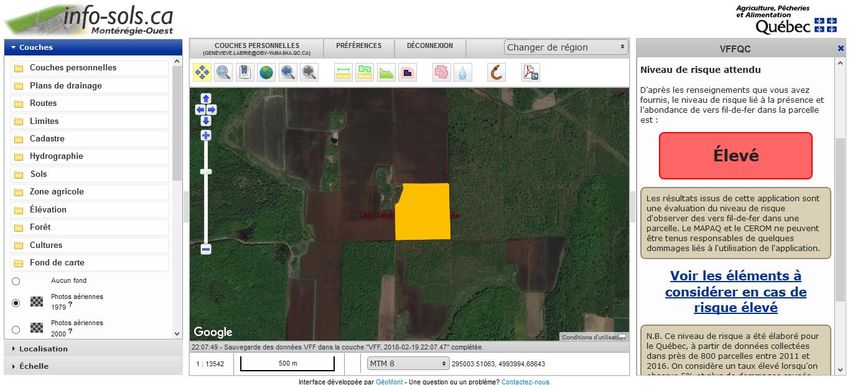Select the pan map tool
The image size is (850, 385).
pyautogui.click(x=202, y=72)
